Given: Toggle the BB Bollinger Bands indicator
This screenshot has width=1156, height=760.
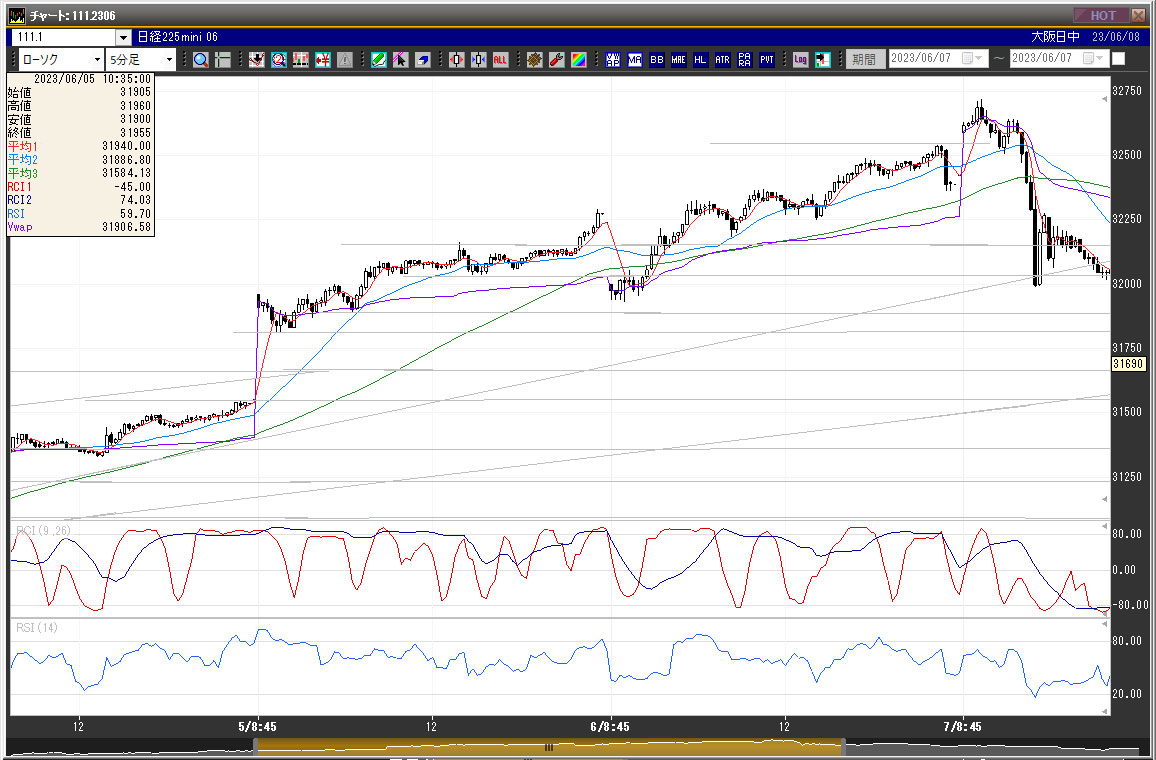Looking at the screenshot, I should [657, 60].
